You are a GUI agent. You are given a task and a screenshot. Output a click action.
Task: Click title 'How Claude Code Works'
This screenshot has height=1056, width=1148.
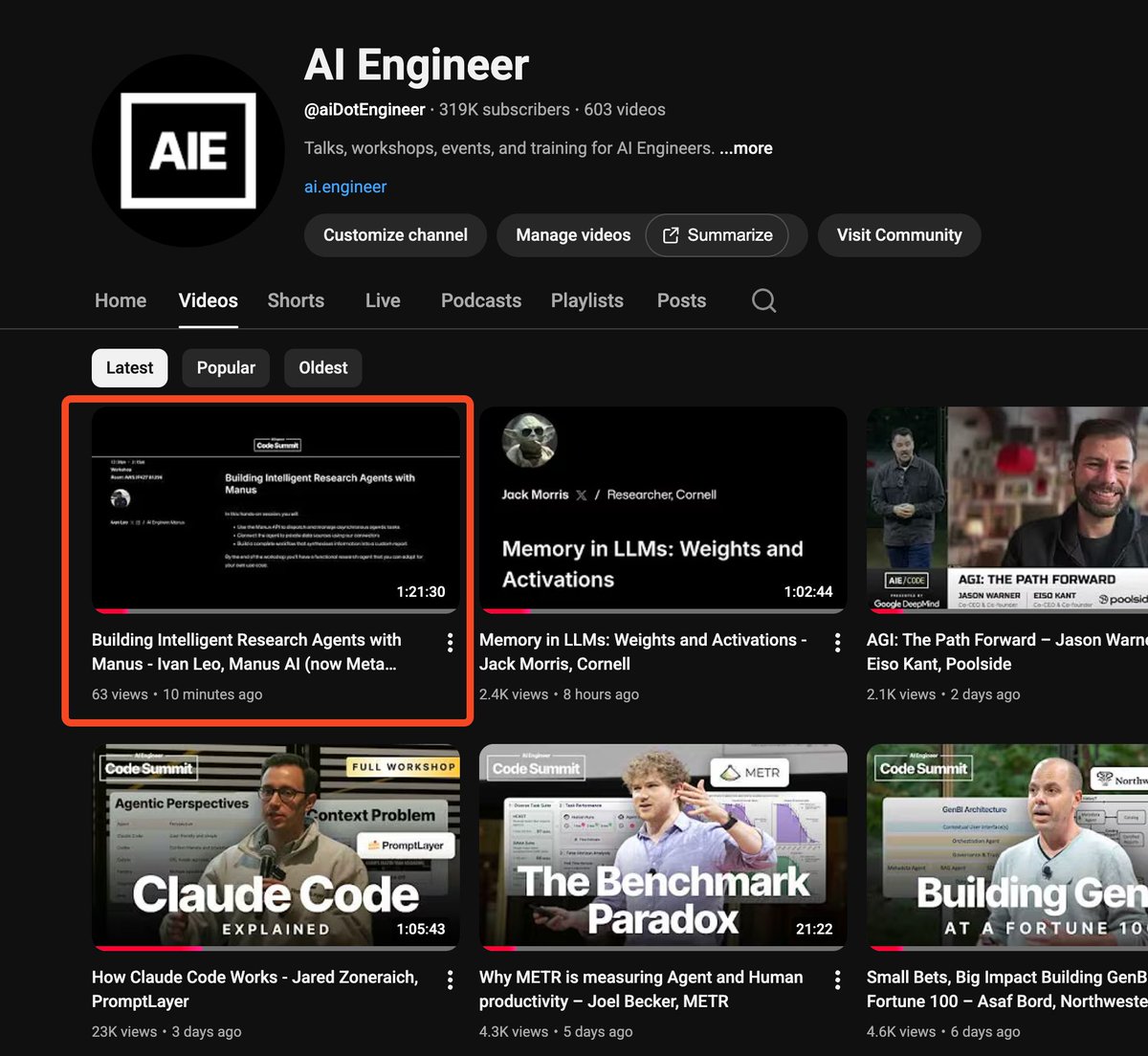click(254, 989)
